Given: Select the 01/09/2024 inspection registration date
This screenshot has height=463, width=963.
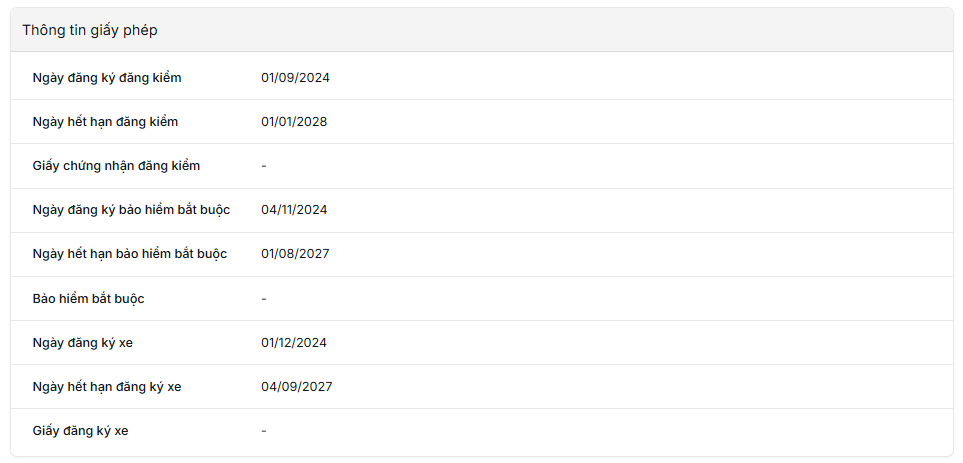Looking at the screenshot, I should click(295, 78).
